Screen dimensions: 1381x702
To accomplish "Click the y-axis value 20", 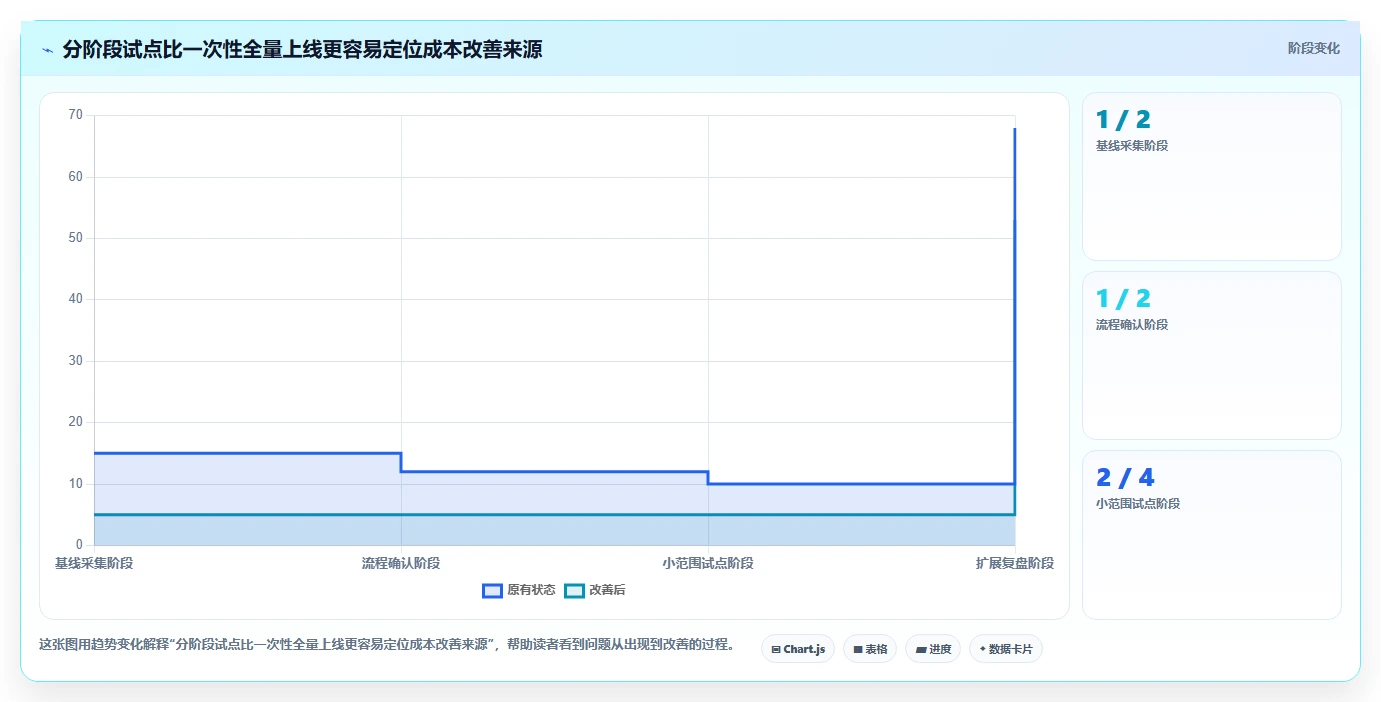I will coord(76,422).
